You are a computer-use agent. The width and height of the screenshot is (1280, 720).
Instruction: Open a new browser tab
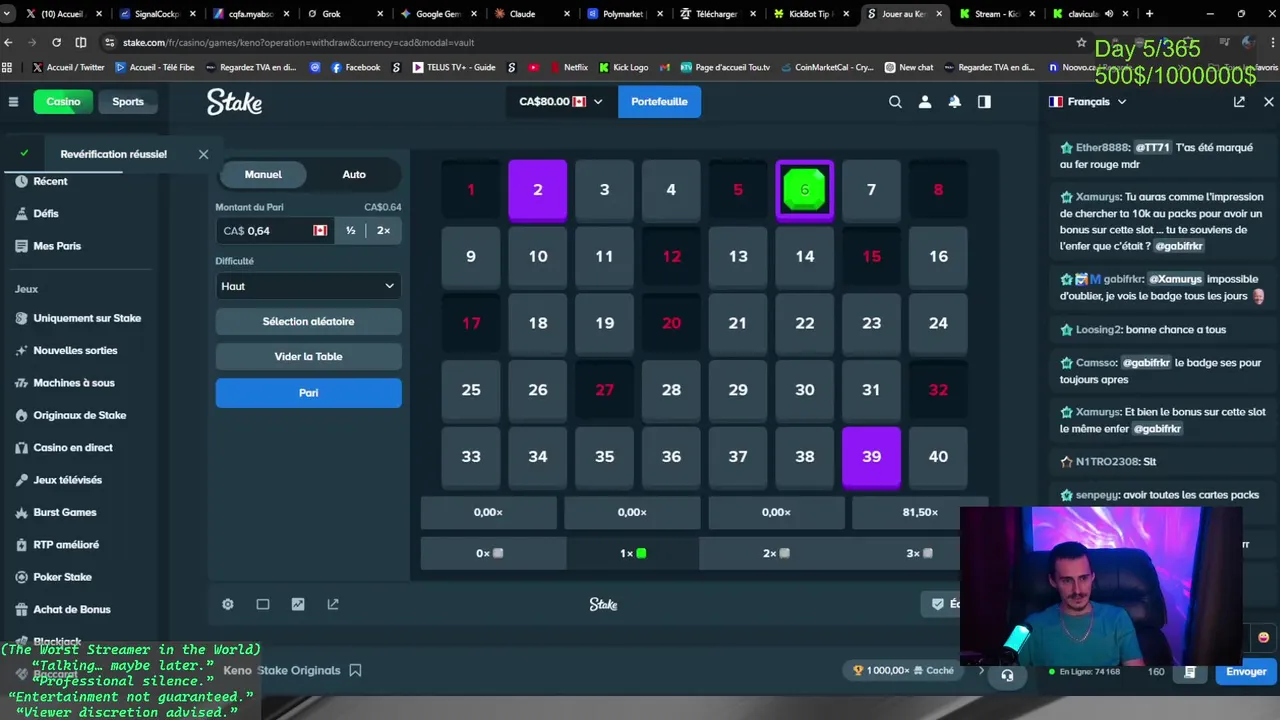[x=1149, y=14]
